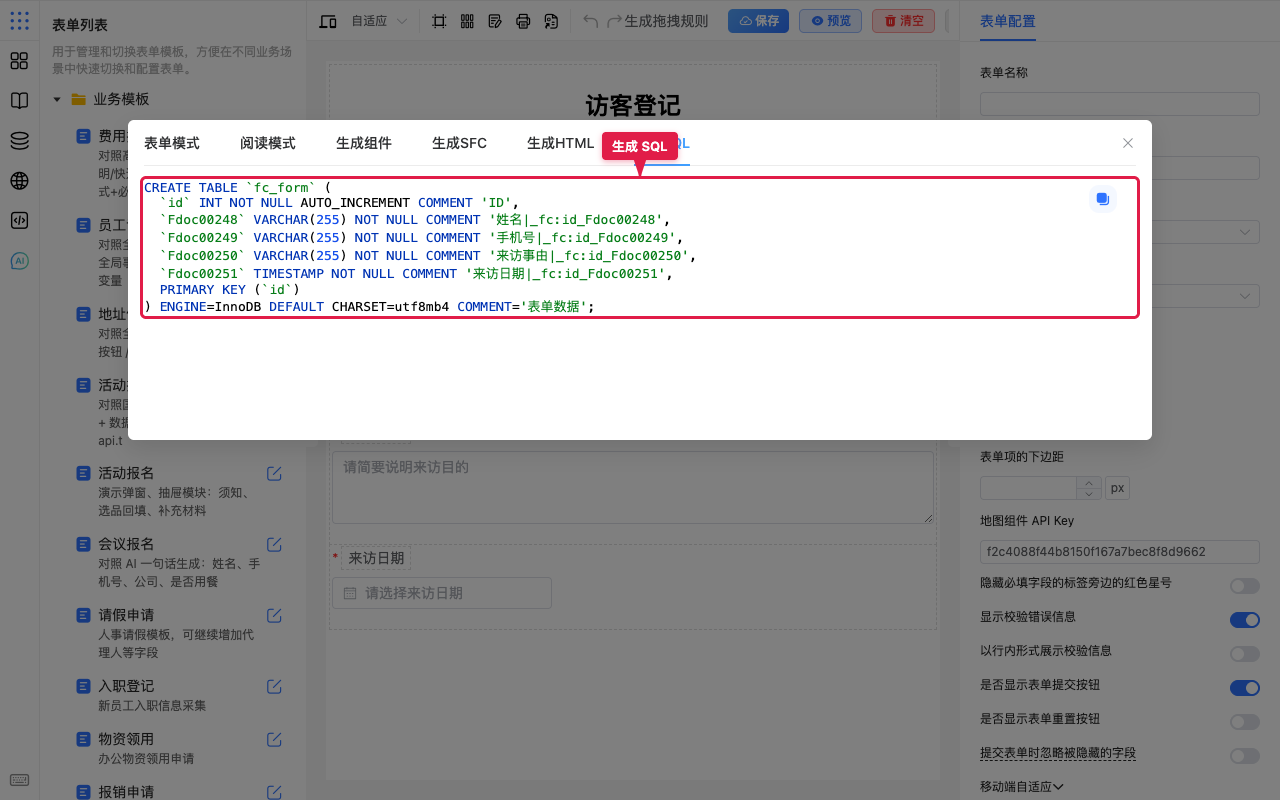Edit the 入职登记 template
This screenshot has width=1280, height=800.
[x=274, y=686]
